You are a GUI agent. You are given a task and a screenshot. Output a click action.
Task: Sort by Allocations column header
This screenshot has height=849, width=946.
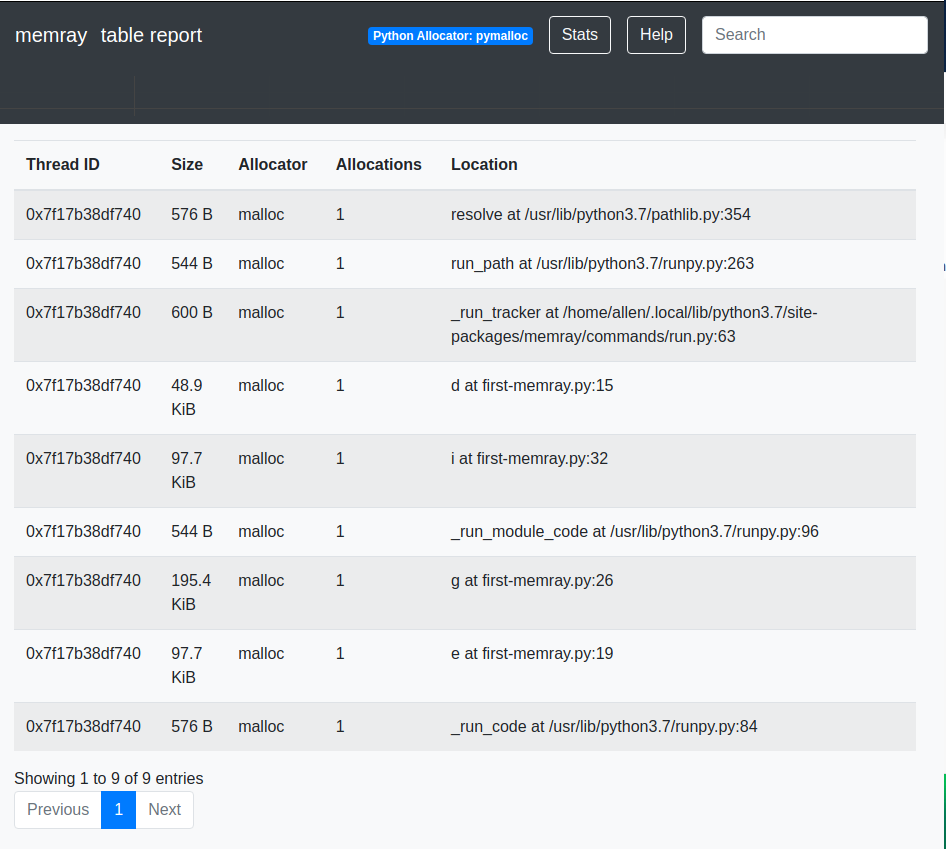click(x=378, y=164)
